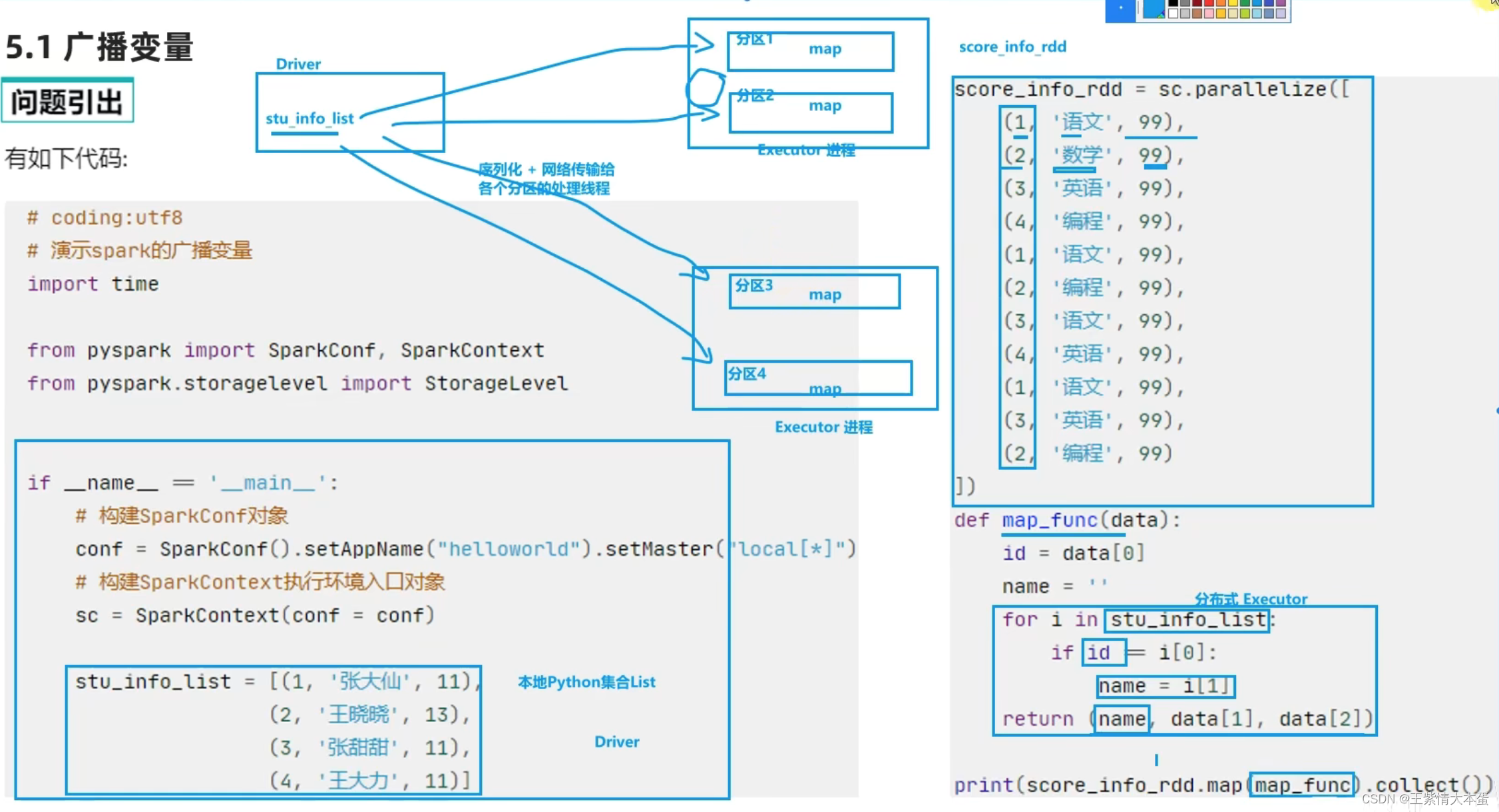This screenshot has height=812, width=1499.
Task: Click the "(2, '编程', 99)" last row
Action: coord(1089,453)
